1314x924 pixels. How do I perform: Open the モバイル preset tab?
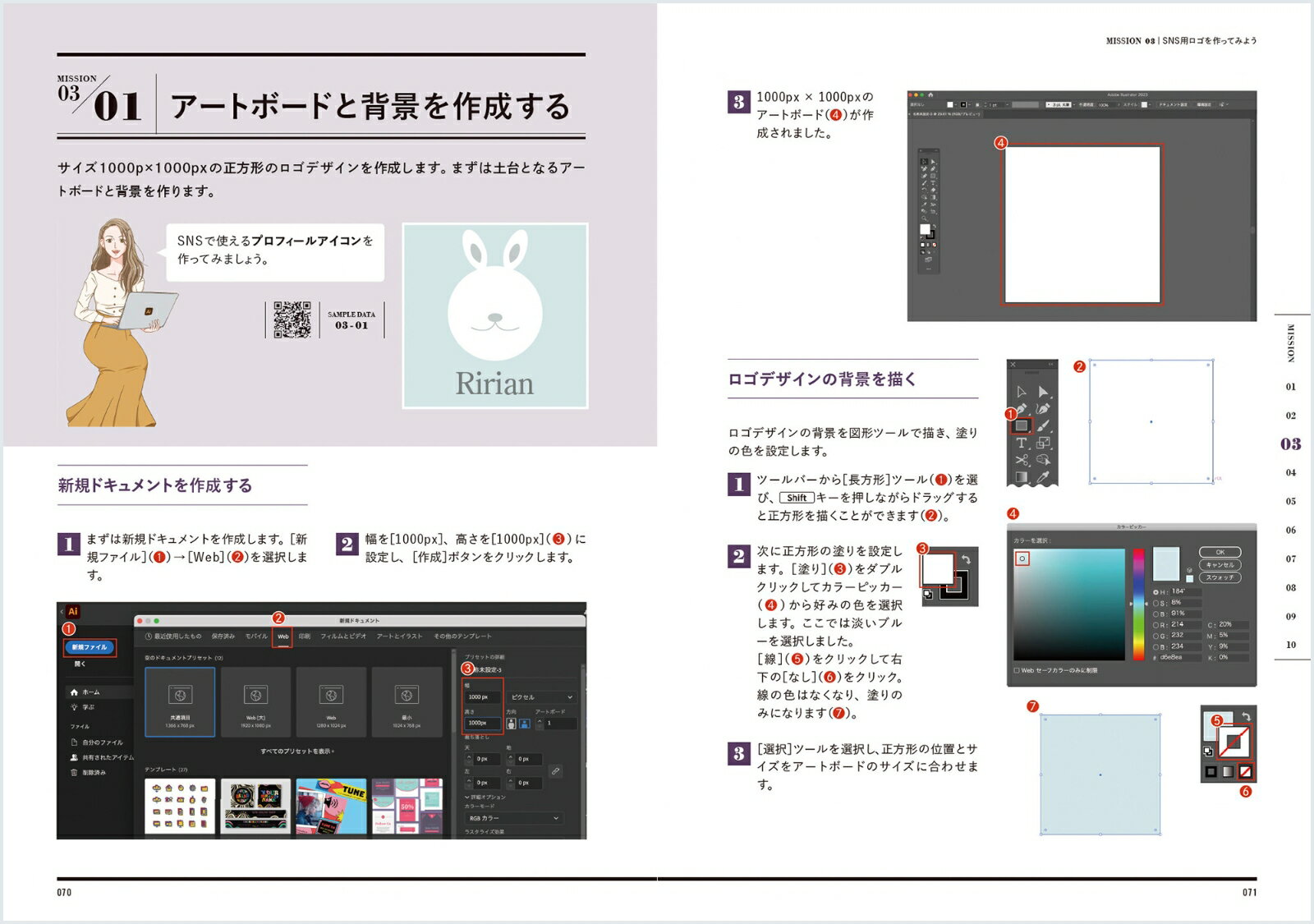[x=256, y=637]
